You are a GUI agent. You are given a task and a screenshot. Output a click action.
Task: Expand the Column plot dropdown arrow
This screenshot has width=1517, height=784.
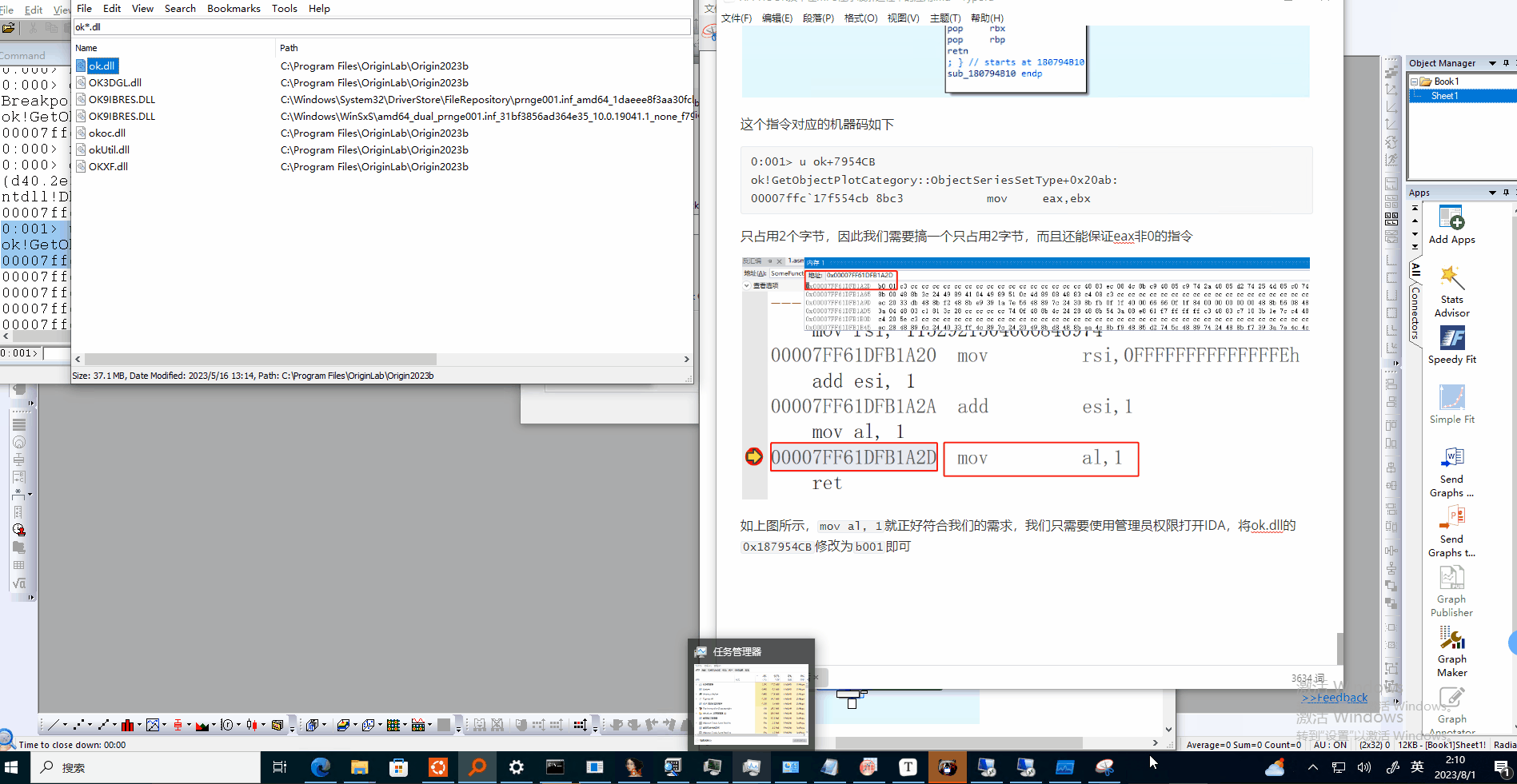point(139,725)
